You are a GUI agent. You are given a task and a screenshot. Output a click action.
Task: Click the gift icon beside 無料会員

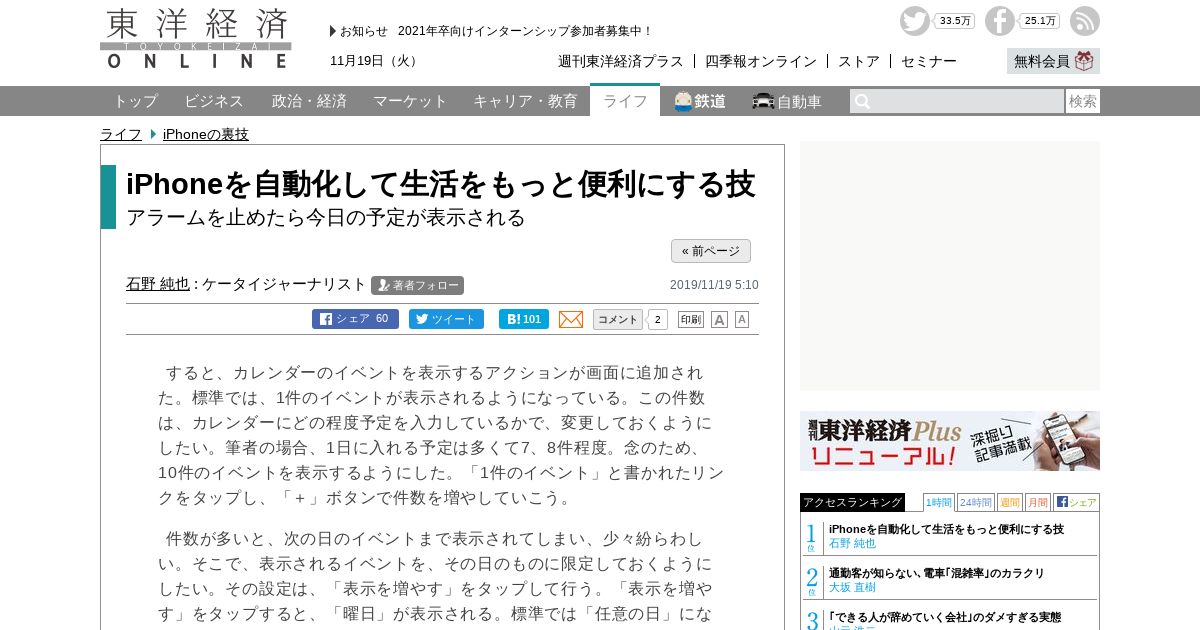(1085, 61)
